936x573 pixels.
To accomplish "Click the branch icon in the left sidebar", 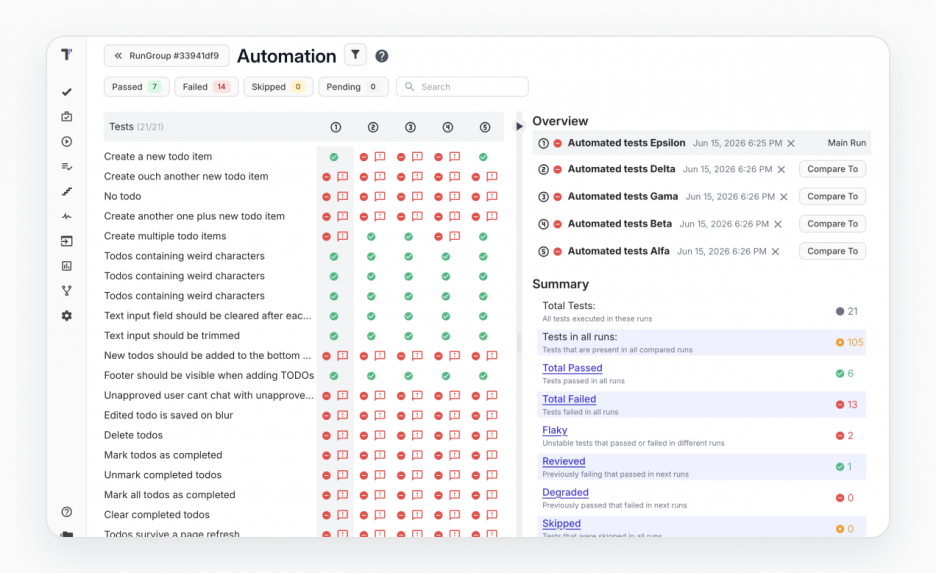I will 67,291.
